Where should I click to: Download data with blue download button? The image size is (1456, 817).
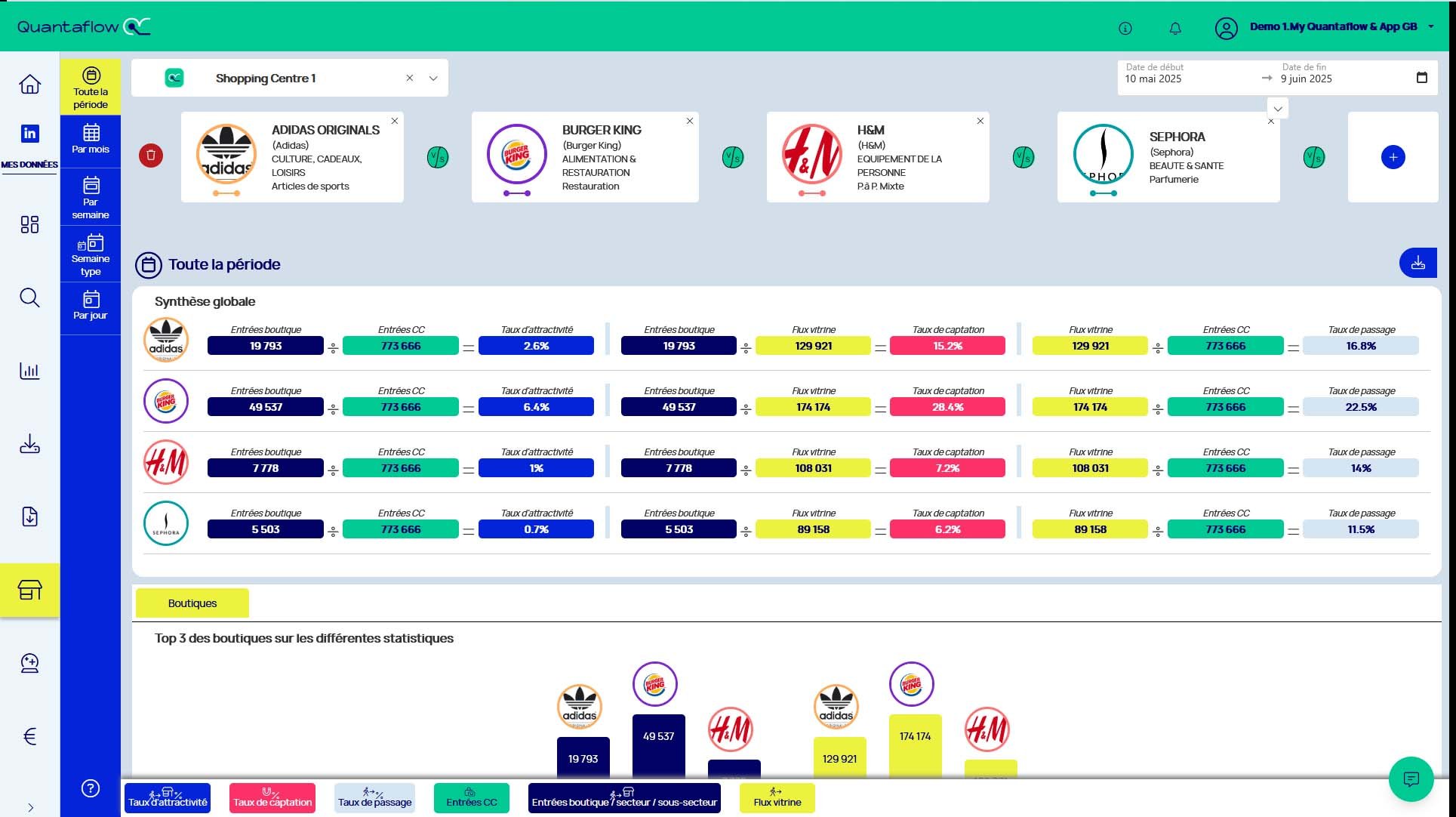coord(1418,263)
